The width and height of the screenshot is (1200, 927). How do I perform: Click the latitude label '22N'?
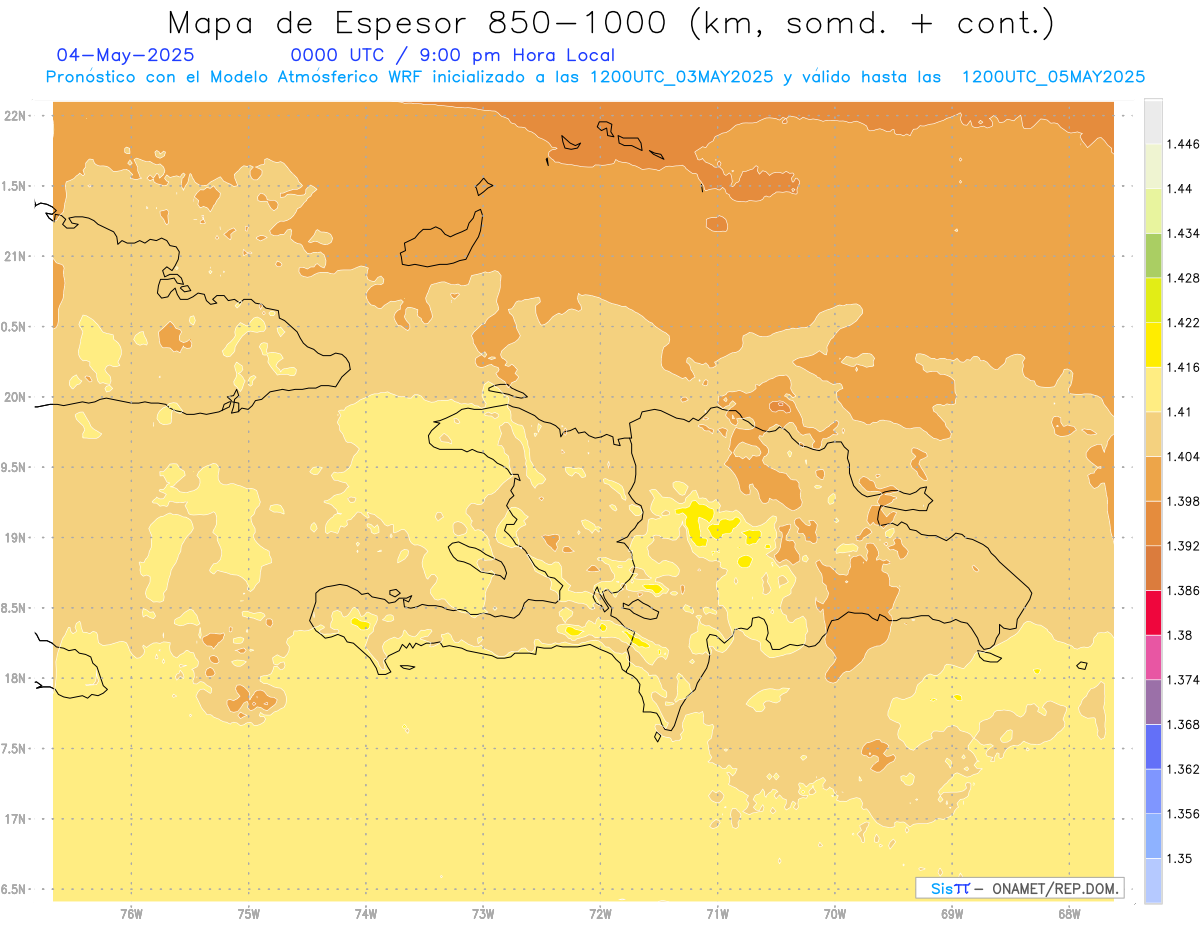pyautogui.click(x=15, y=116)
